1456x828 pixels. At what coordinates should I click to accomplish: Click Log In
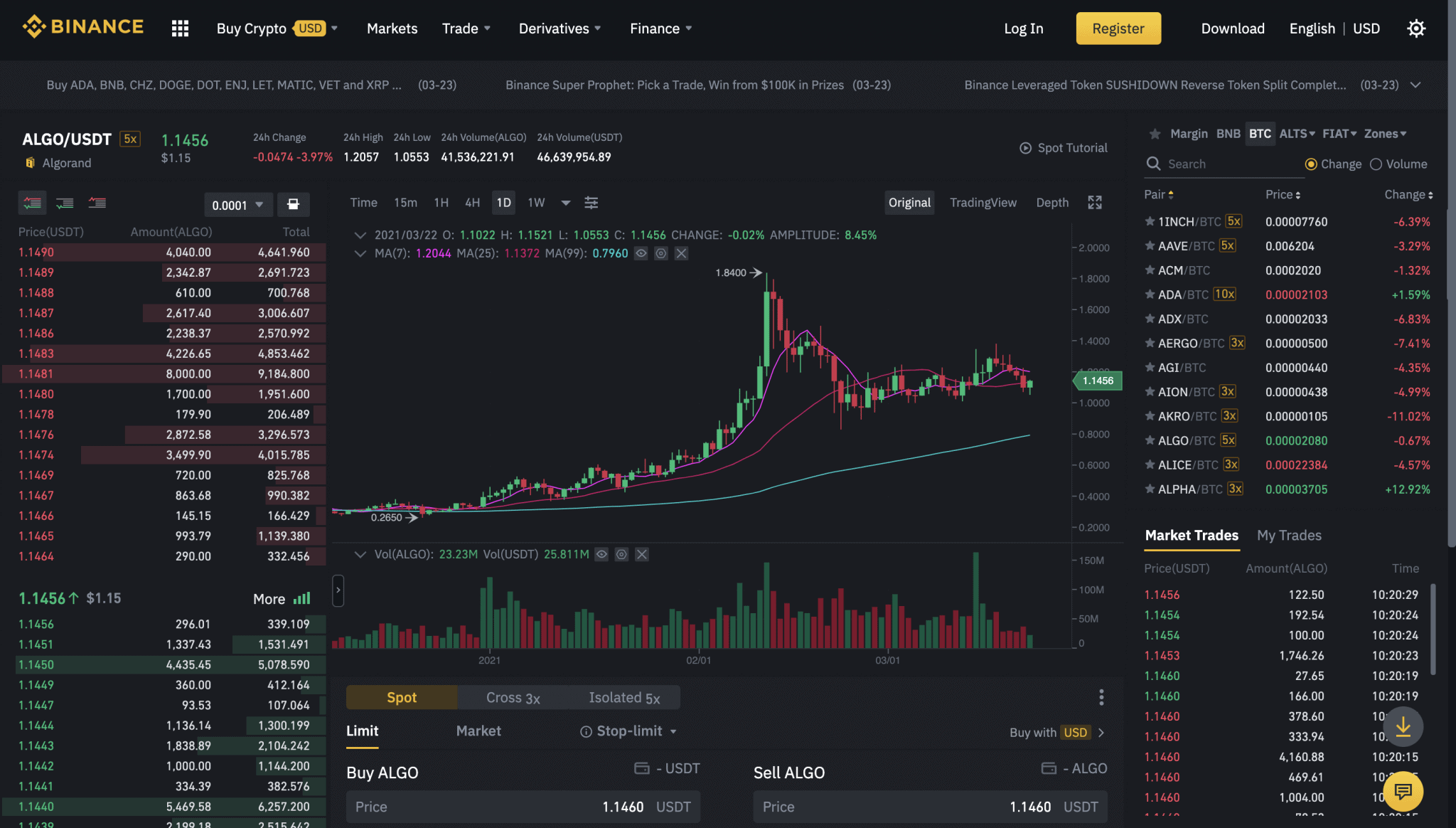(1023, 28)
